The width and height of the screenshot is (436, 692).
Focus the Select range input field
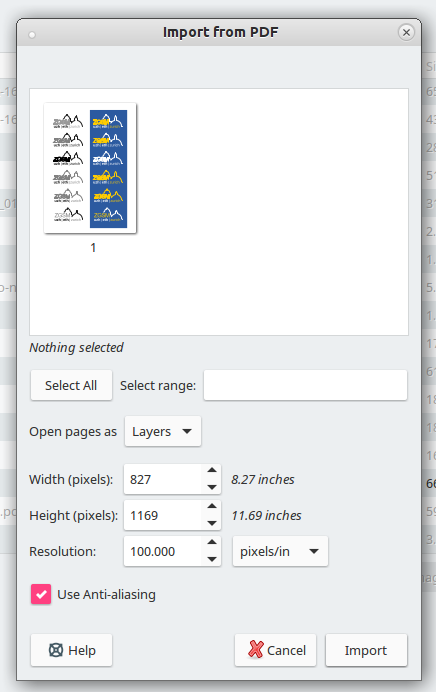pos(305,385)
